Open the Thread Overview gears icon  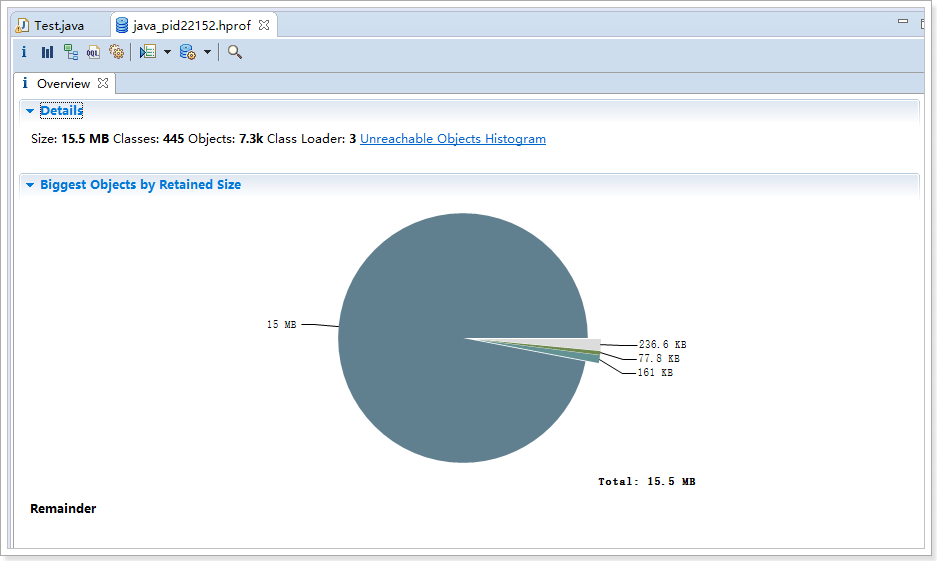(x=116, y=52)
